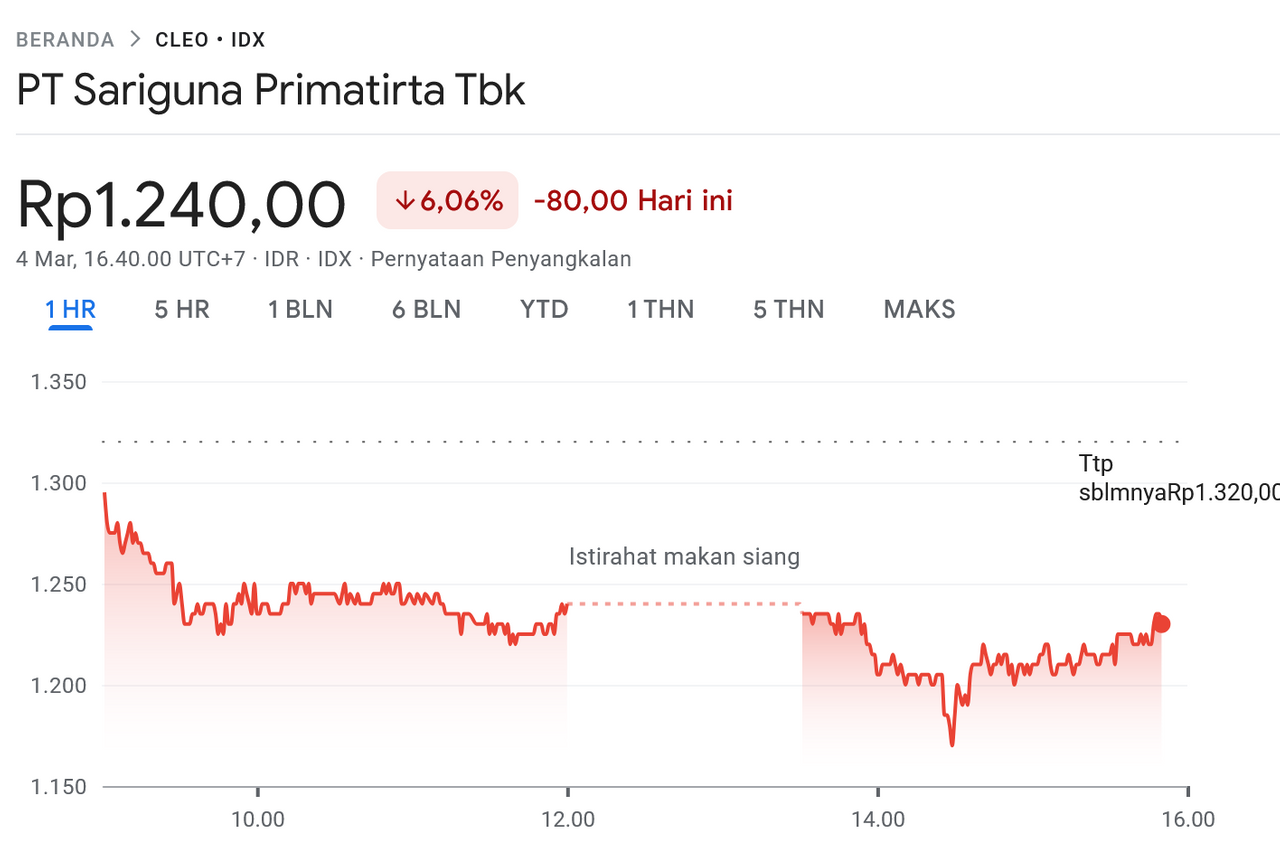Switch to the 1 BLN tab

pyautogui.click(x=300, y=309)
